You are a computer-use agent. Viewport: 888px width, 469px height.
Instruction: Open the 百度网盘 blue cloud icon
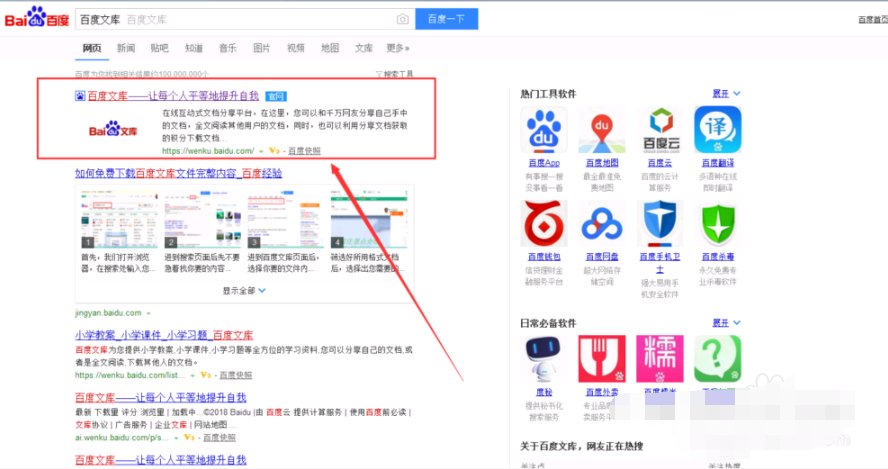(x=601, y=224)
